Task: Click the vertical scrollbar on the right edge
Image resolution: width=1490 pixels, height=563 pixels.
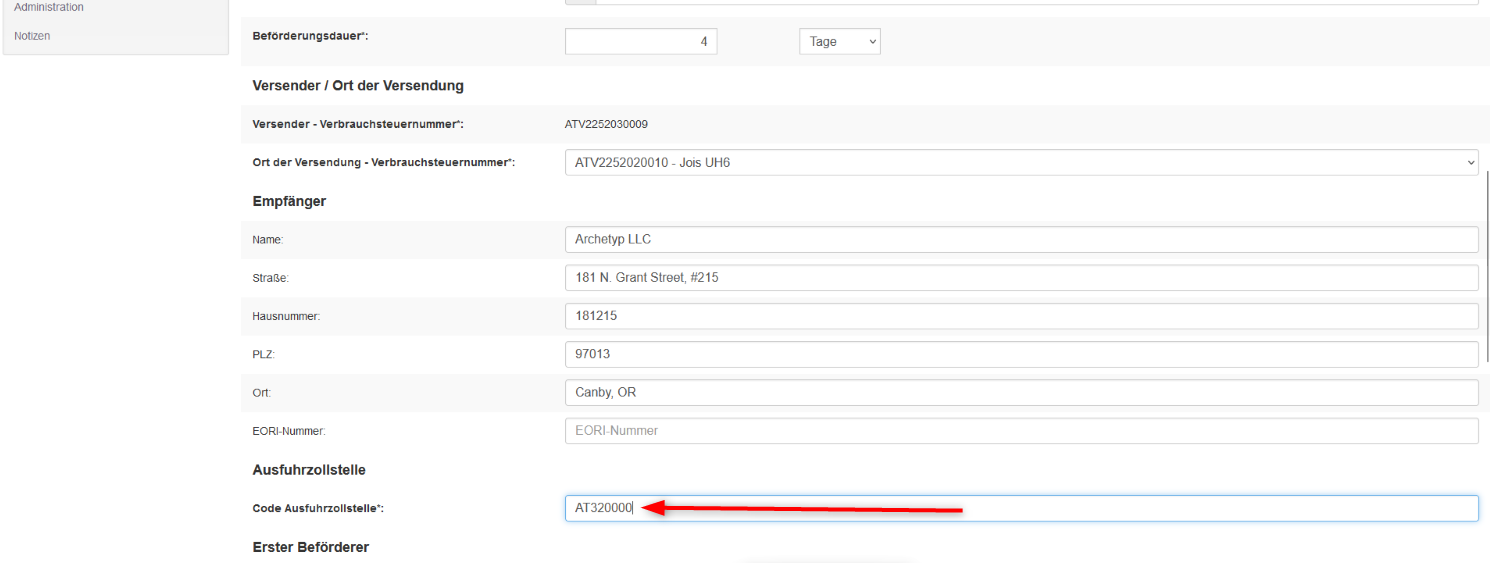Action: [1487, 265]
